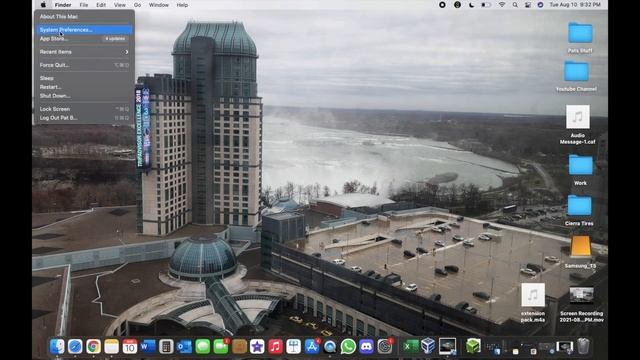640x360 pixels.
Task: Launch QuickTime Player from the Dock
Action: point(330,347)
